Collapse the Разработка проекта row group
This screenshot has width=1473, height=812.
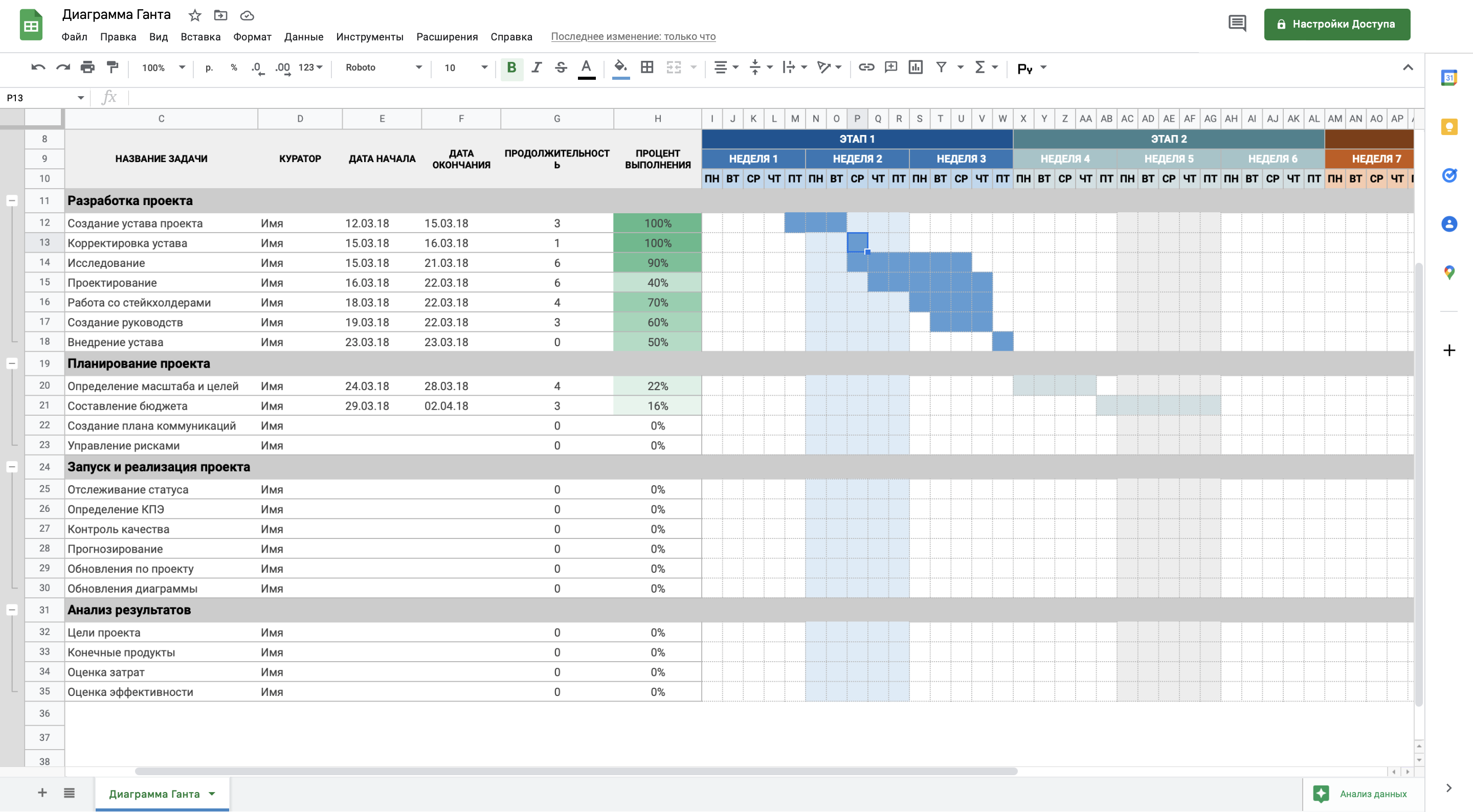12,201
